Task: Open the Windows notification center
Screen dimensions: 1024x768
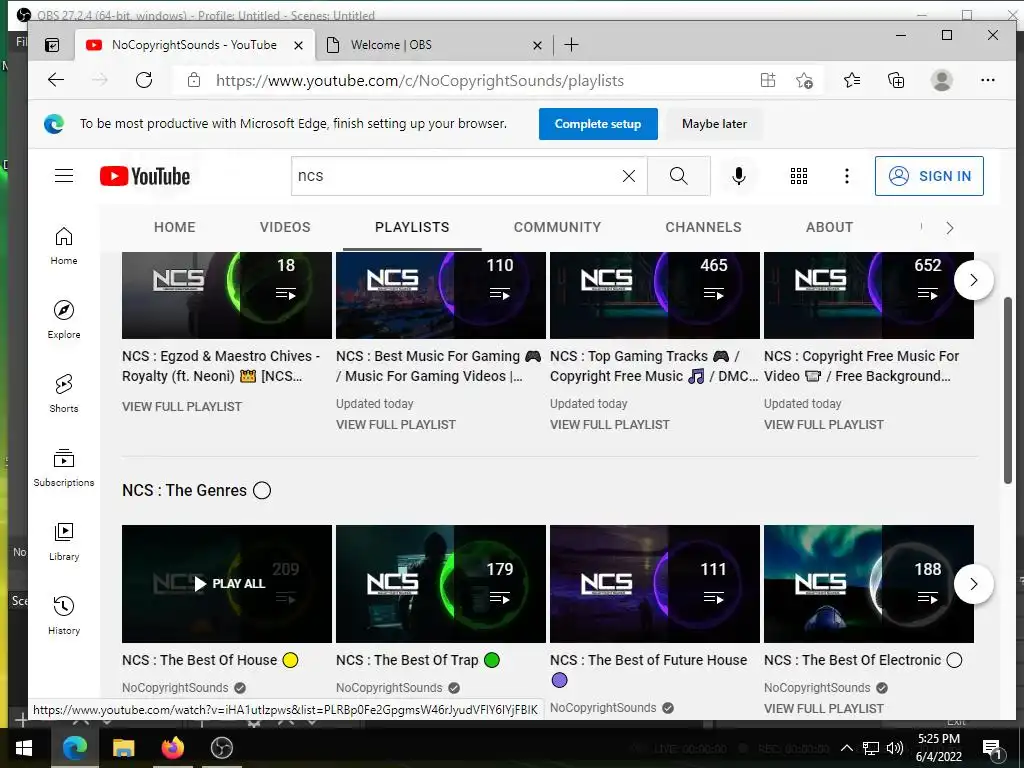Action: [x=992, y=749]
